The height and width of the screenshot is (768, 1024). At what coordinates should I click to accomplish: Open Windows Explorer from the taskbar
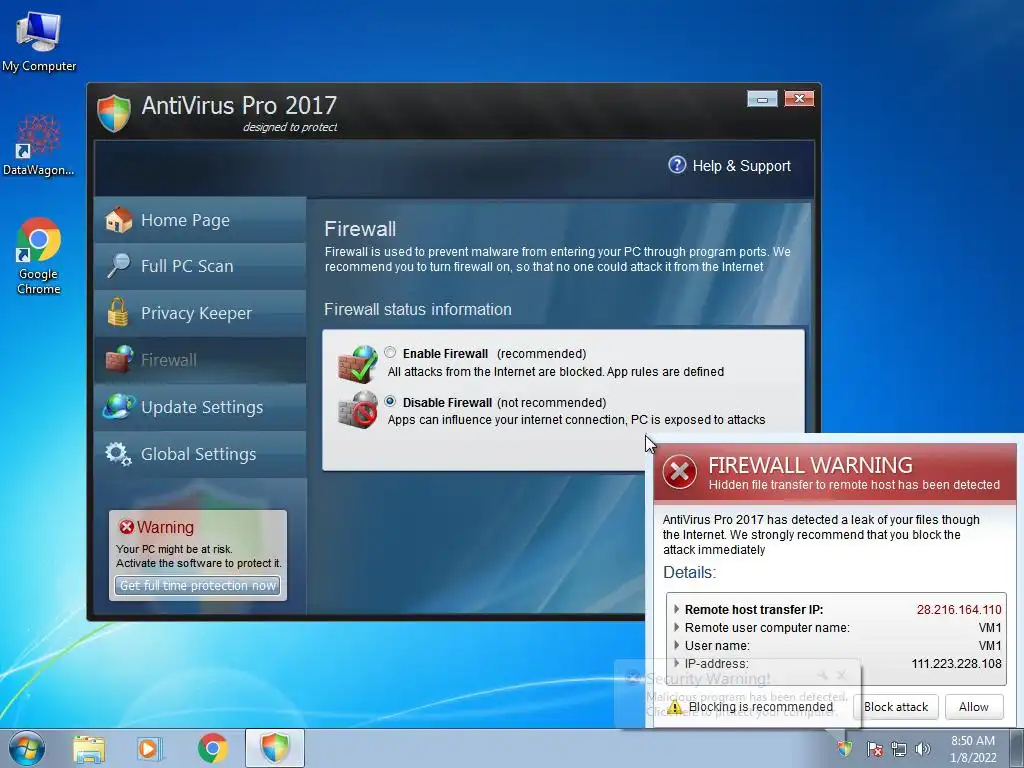88,749
